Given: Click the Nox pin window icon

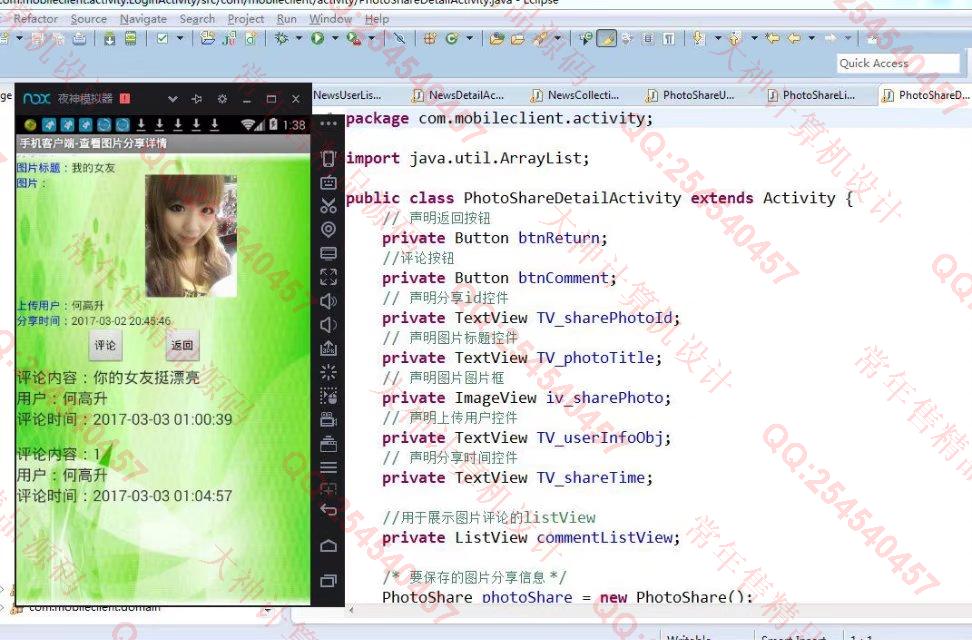Looking at the screenshot, I should pyautogui.click(x=197, y=99).
